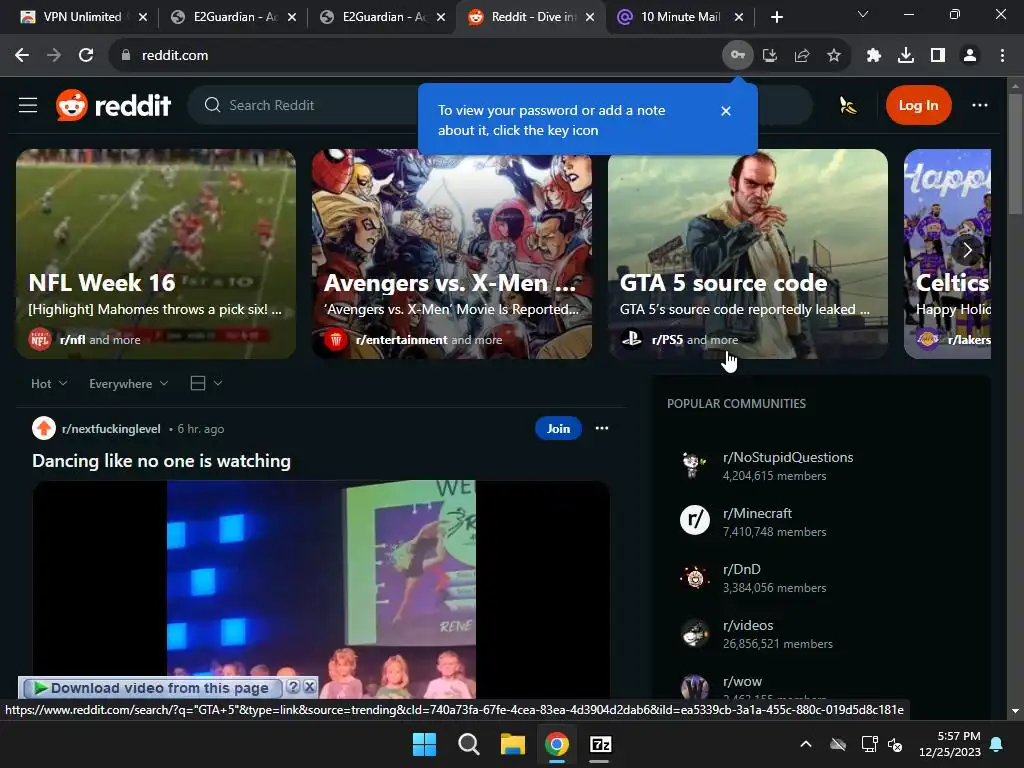The image size is (1024, 768).
Task: Click the search magnifier icon in Reddit
Action: (212, 105)
